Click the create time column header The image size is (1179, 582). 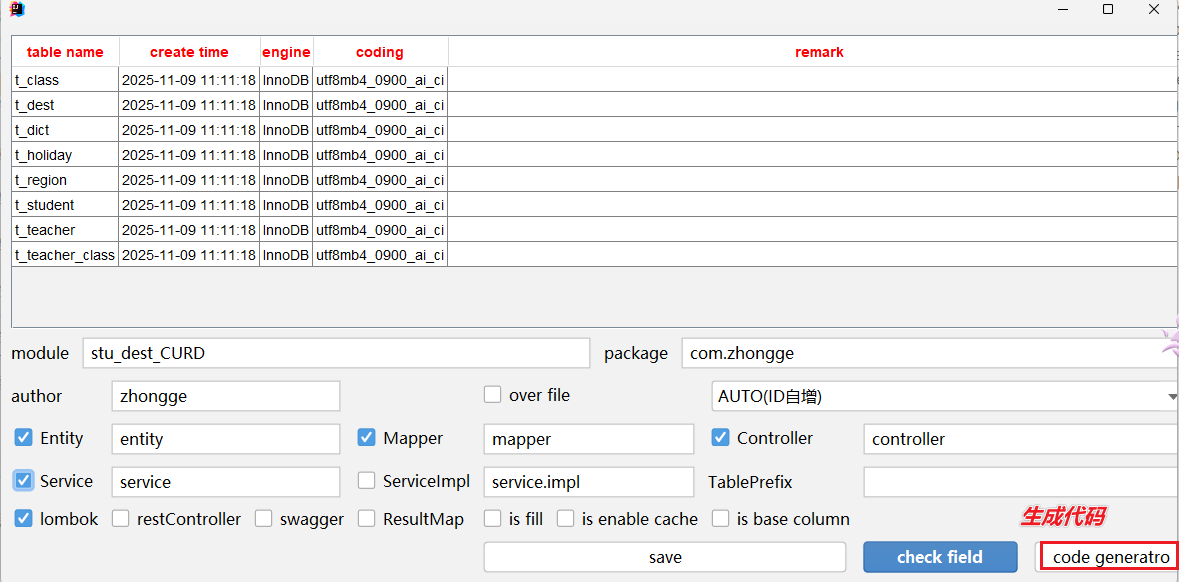click(x=189, y=52)
